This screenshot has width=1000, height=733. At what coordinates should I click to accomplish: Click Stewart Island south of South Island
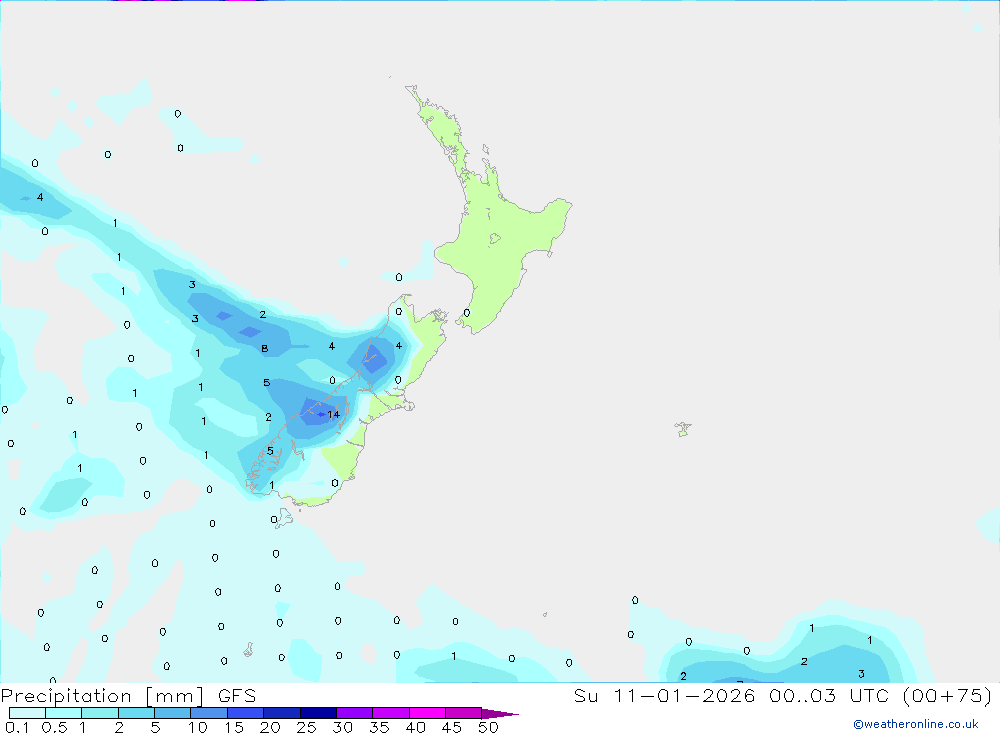(283, 518)
